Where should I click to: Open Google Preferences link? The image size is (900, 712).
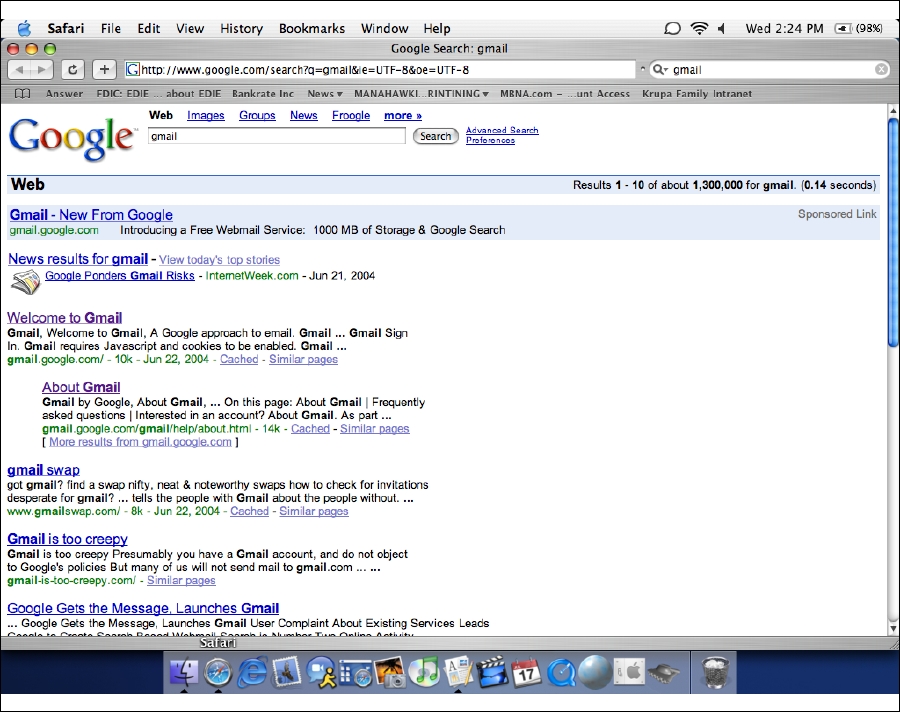pyautogui.click(x=490, y=140)
